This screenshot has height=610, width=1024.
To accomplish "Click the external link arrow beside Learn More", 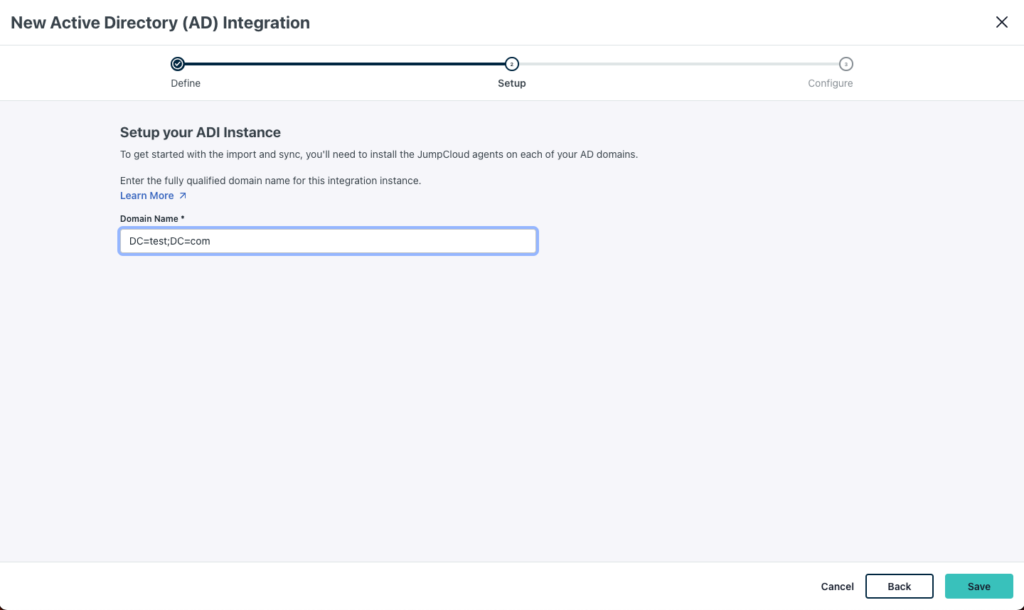I will 183,196.
